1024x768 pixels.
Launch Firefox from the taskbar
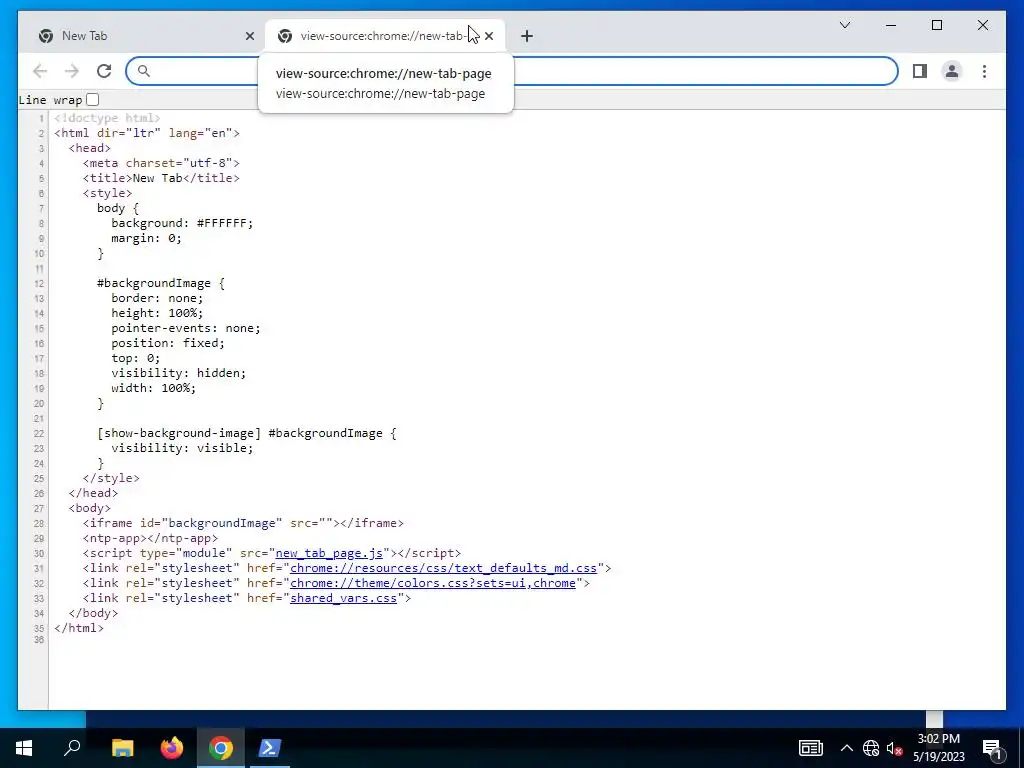tap(172, 748)
